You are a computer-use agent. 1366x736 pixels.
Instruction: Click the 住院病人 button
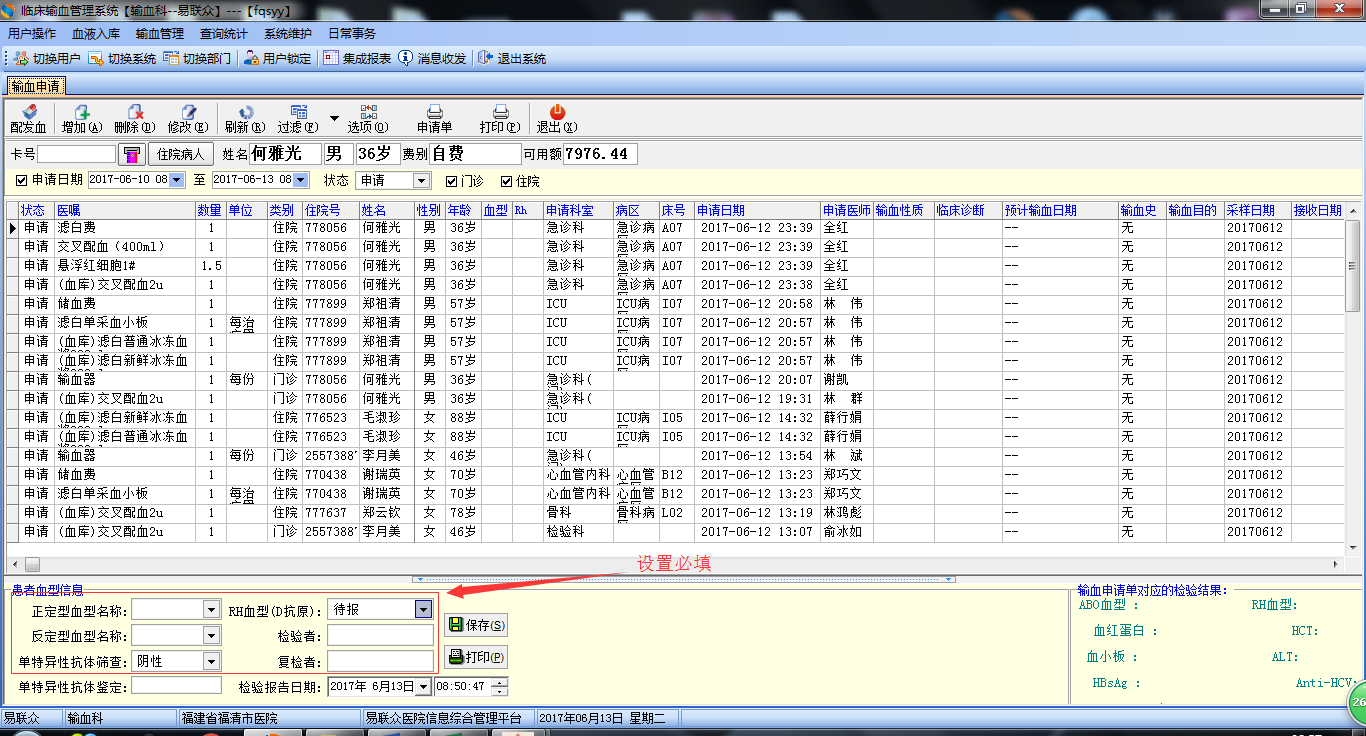pyautogui.click(x=181, y=154)
